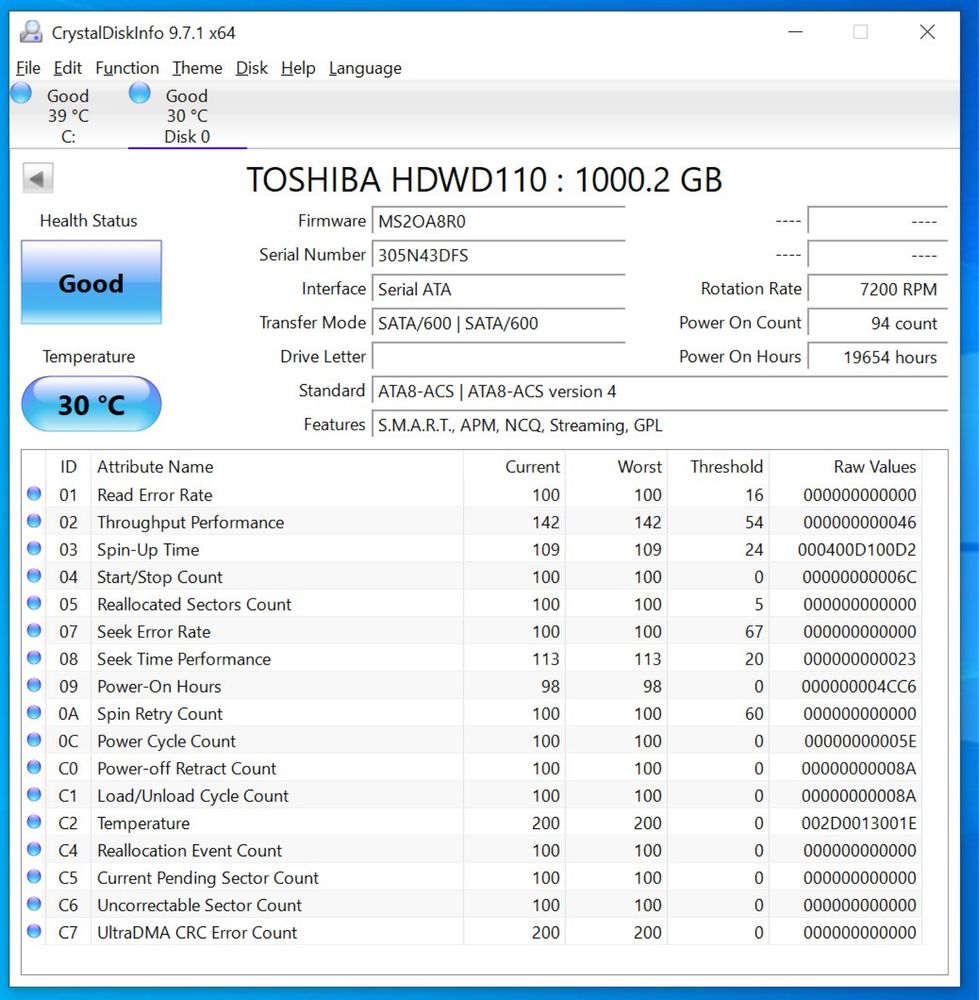Click the 30 °C temperature button
979x1000 pixels.
91,404
